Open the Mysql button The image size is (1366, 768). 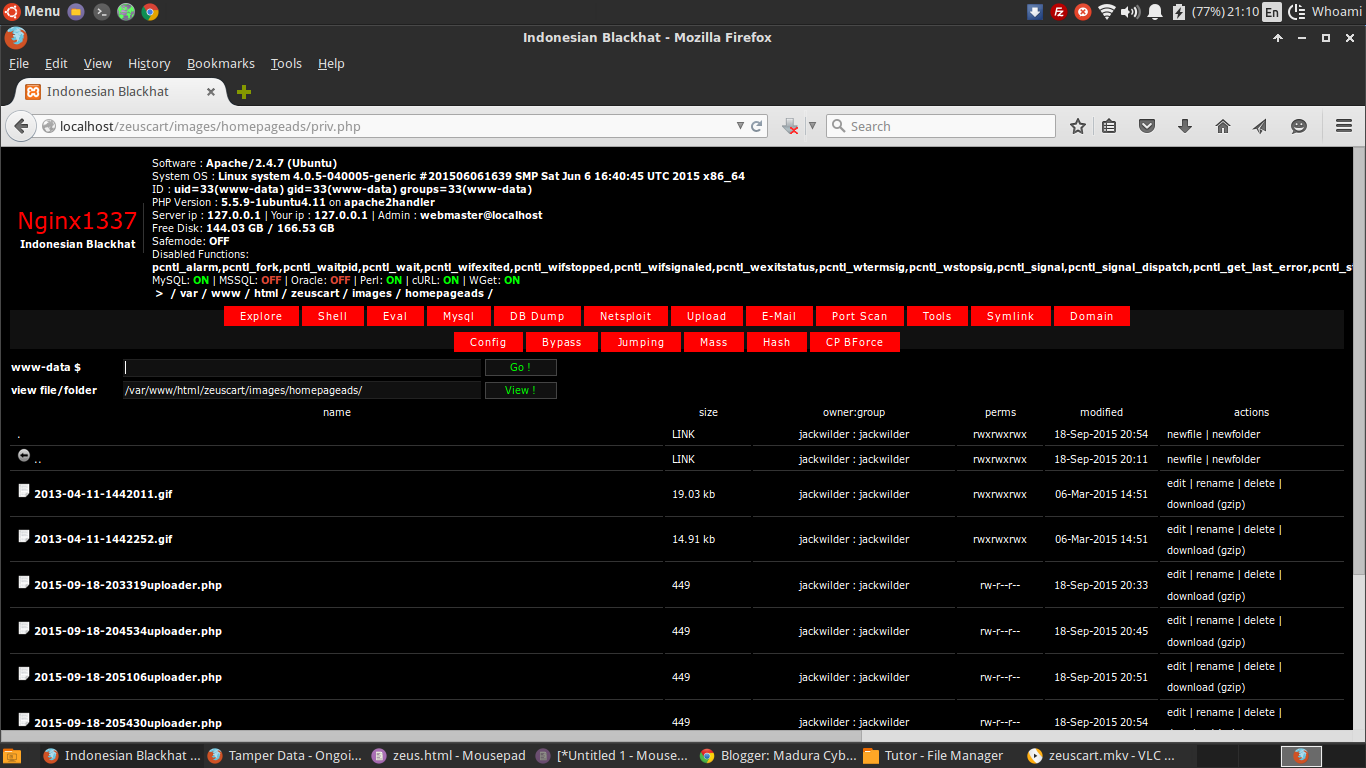[x=458, y=316]
